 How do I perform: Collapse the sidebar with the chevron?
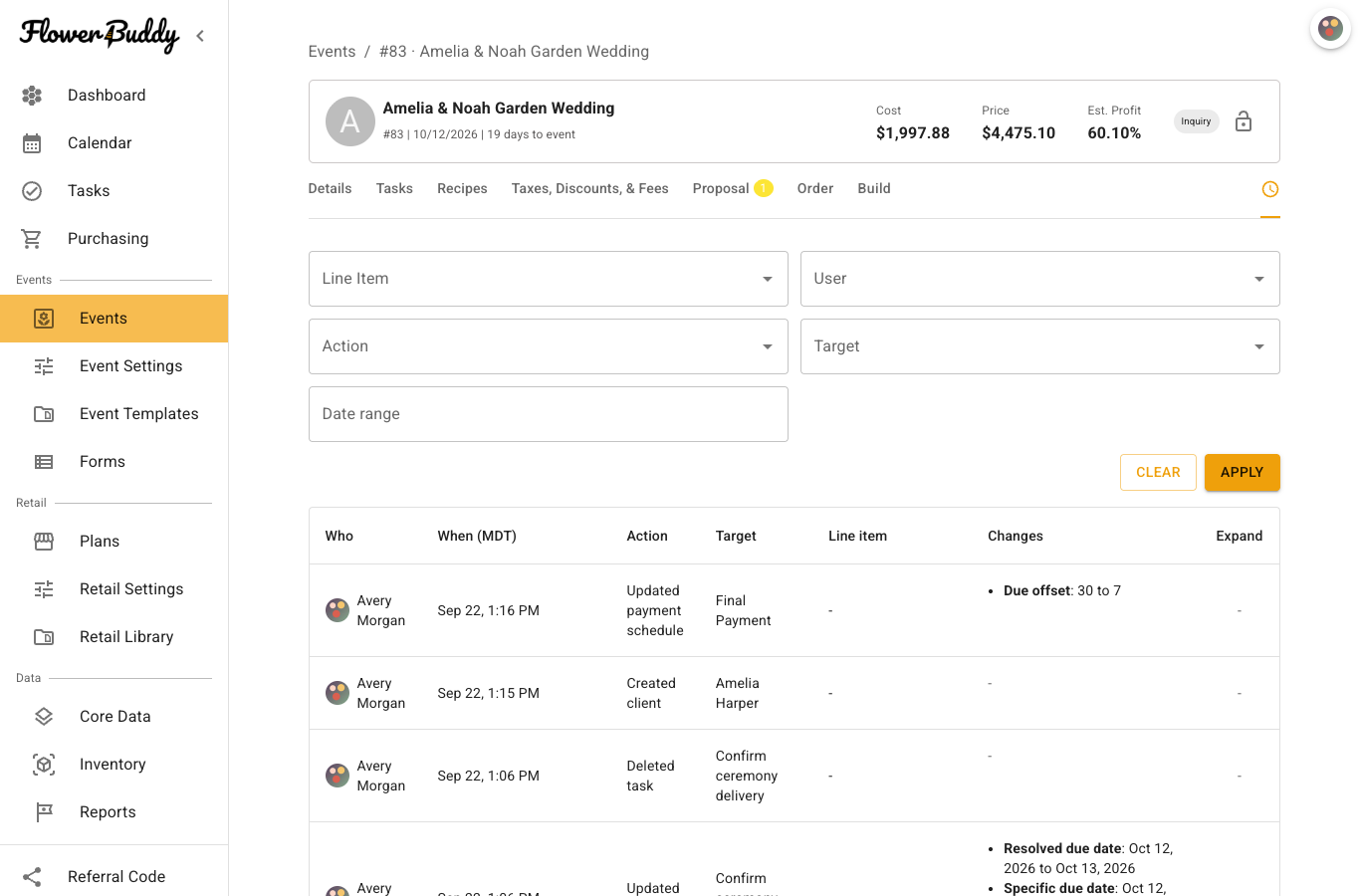200,36
